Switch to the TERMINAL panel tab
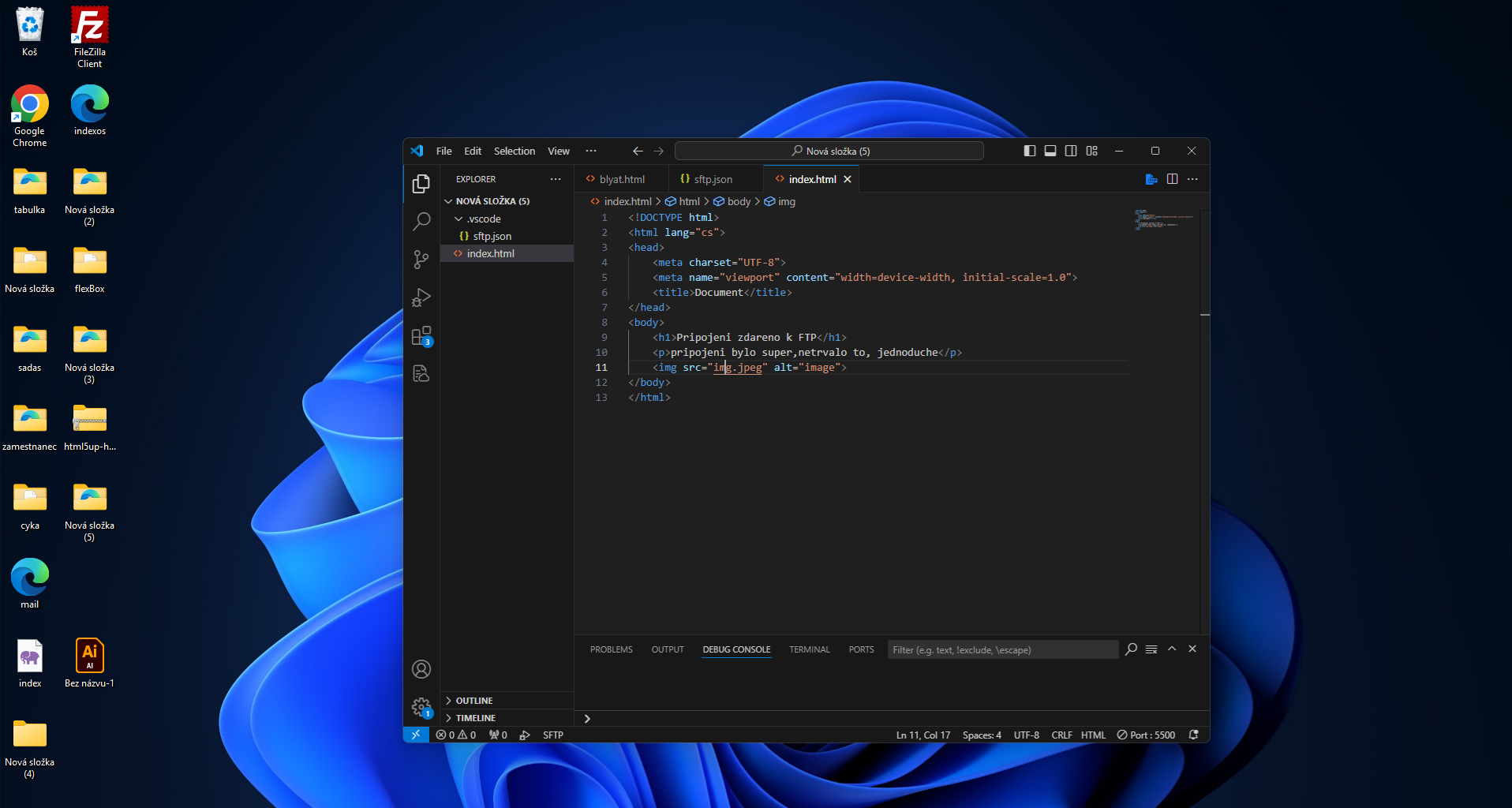Image resolution: width=1512 pixels, height=808 pixels. pyautogui.click(x=810, y=649)
